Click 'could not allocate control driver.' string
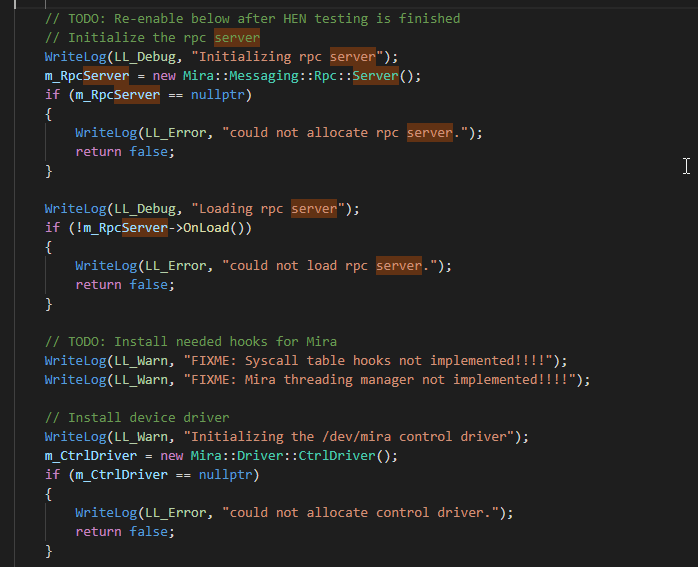Image resolution: width=698 pixels, height=567 pixels. (x=361, y=513)
